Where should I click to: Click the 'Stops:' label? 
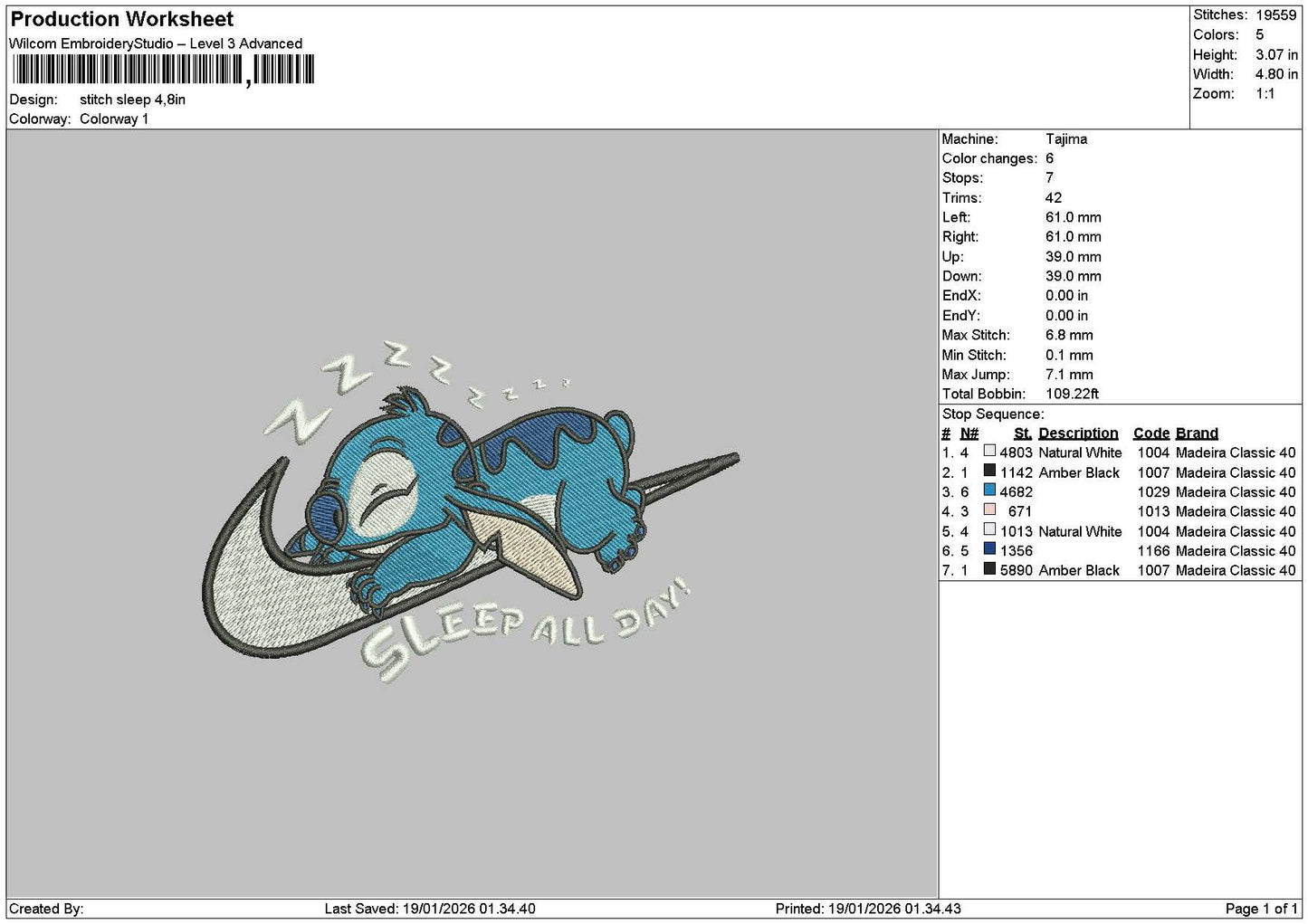(962, 178)
